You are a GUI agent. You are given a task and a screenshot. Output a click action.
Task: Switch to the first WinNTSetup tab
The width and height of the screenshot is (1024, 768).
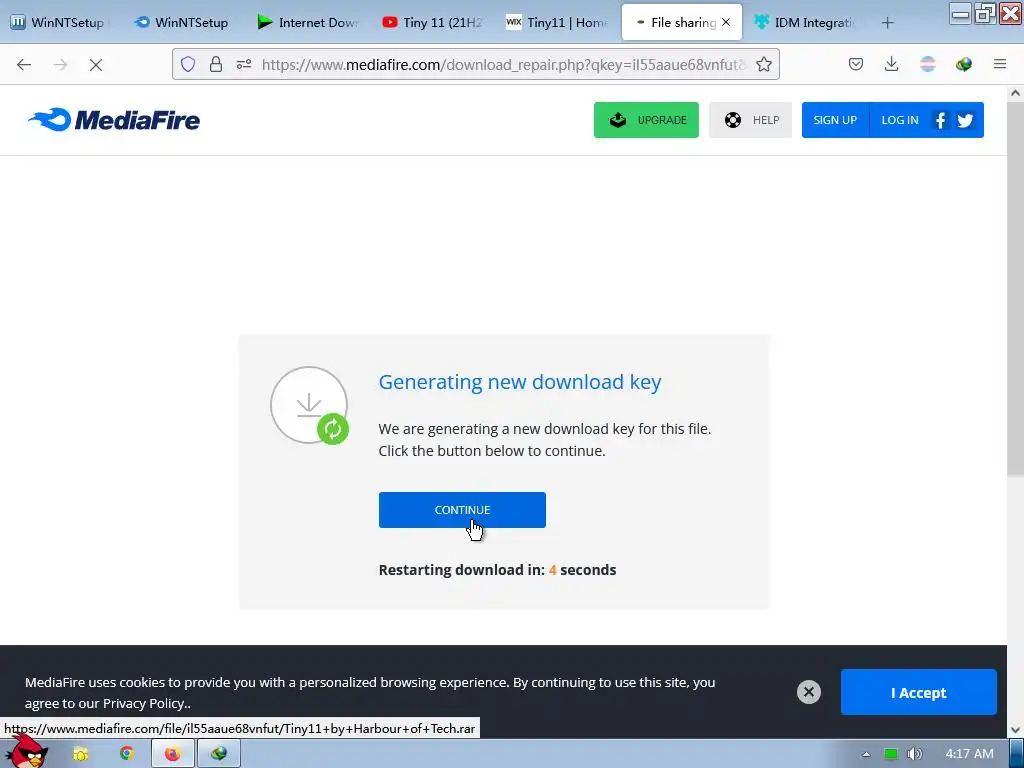point(60,22)
